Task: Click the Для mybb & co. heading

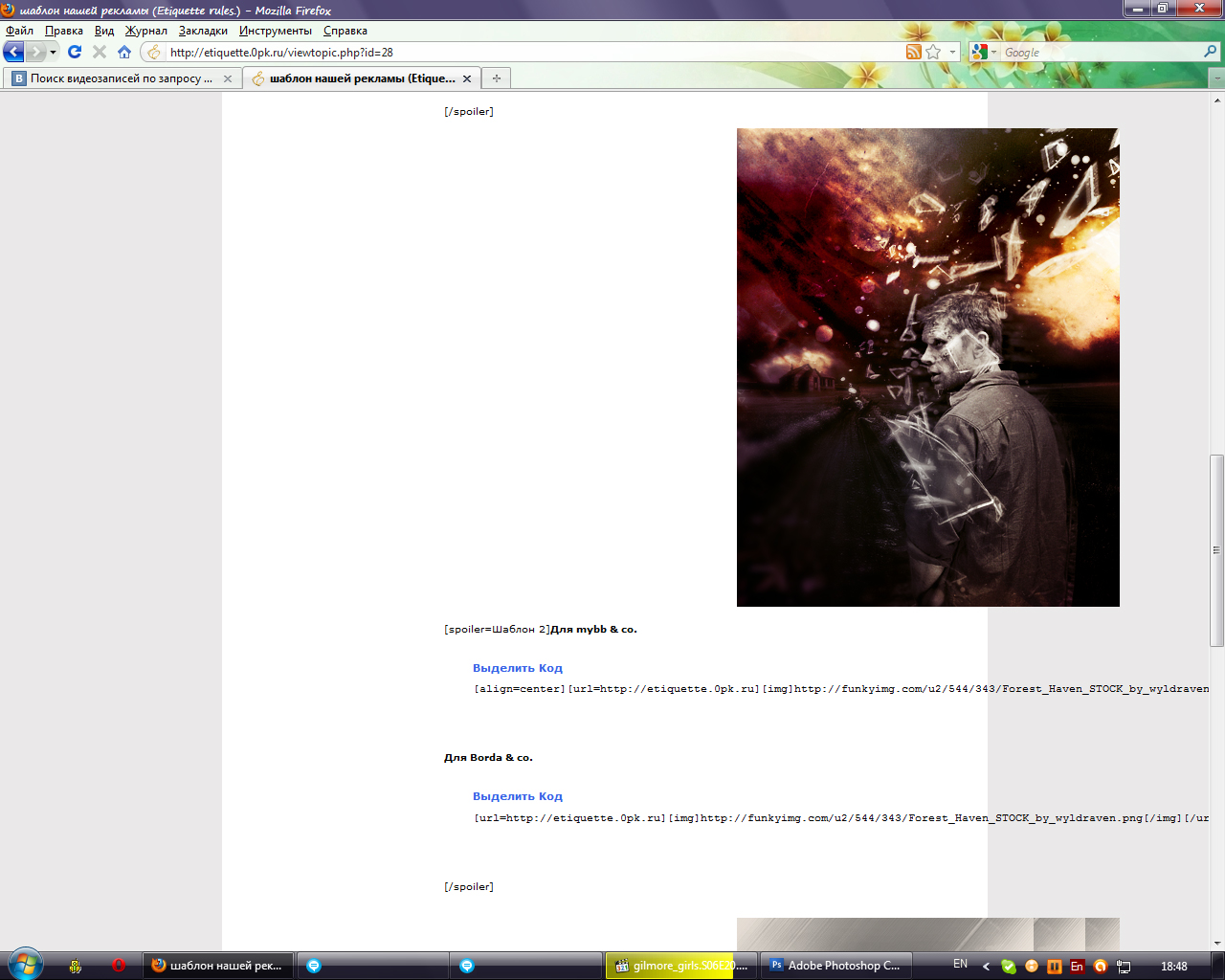Action: point(593,630)
